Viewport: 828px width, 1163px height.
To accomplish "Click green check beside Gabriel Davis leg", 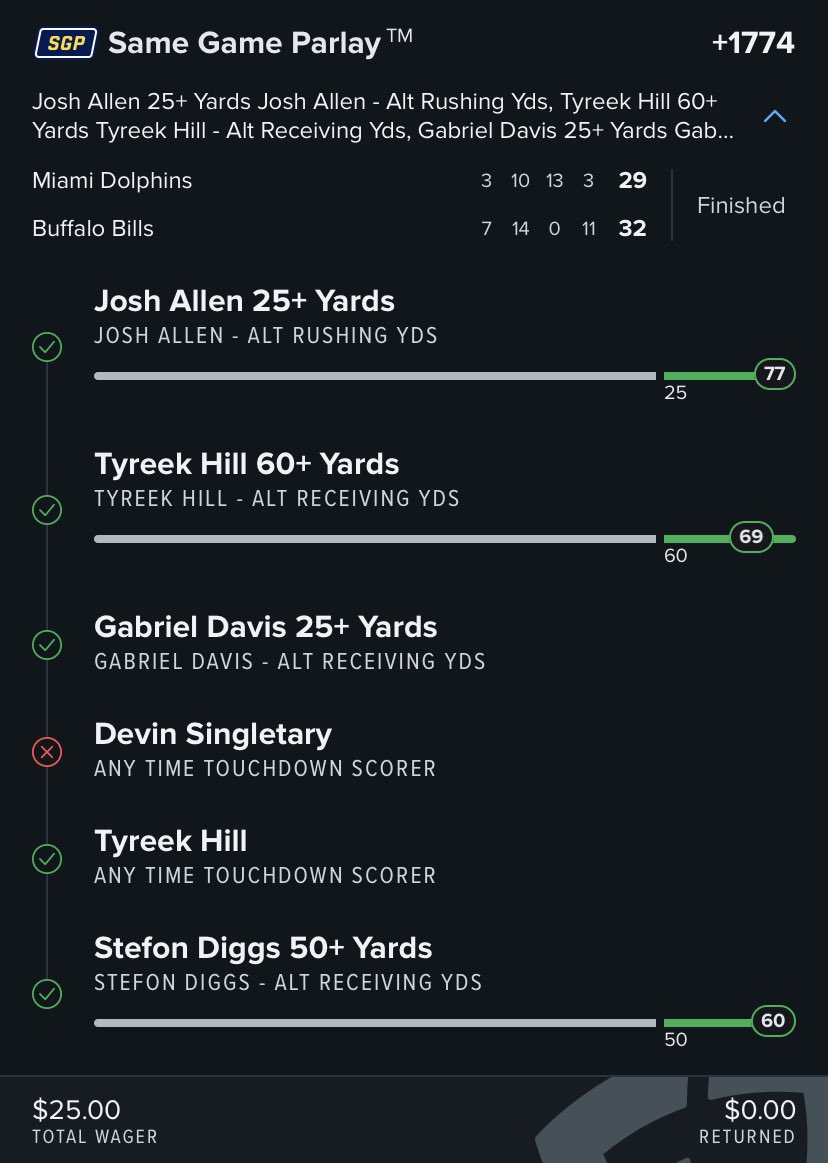I will [x=47, y=645].
